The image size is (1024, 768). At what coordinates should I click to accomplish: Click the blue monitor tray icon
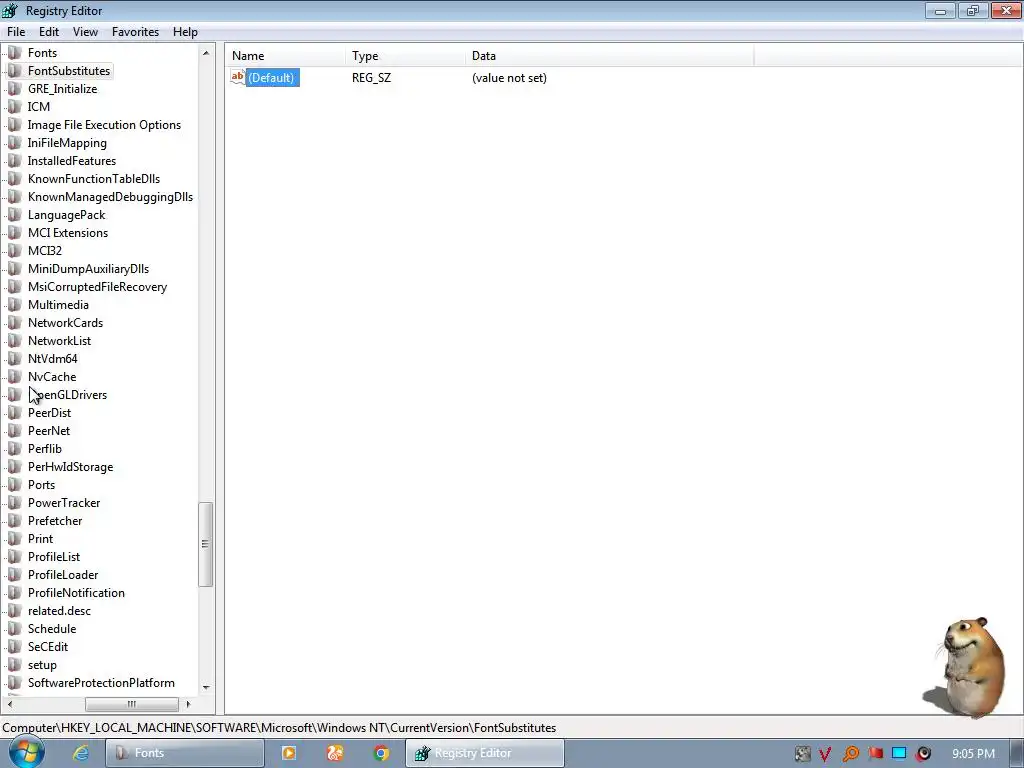pos(899,753)
